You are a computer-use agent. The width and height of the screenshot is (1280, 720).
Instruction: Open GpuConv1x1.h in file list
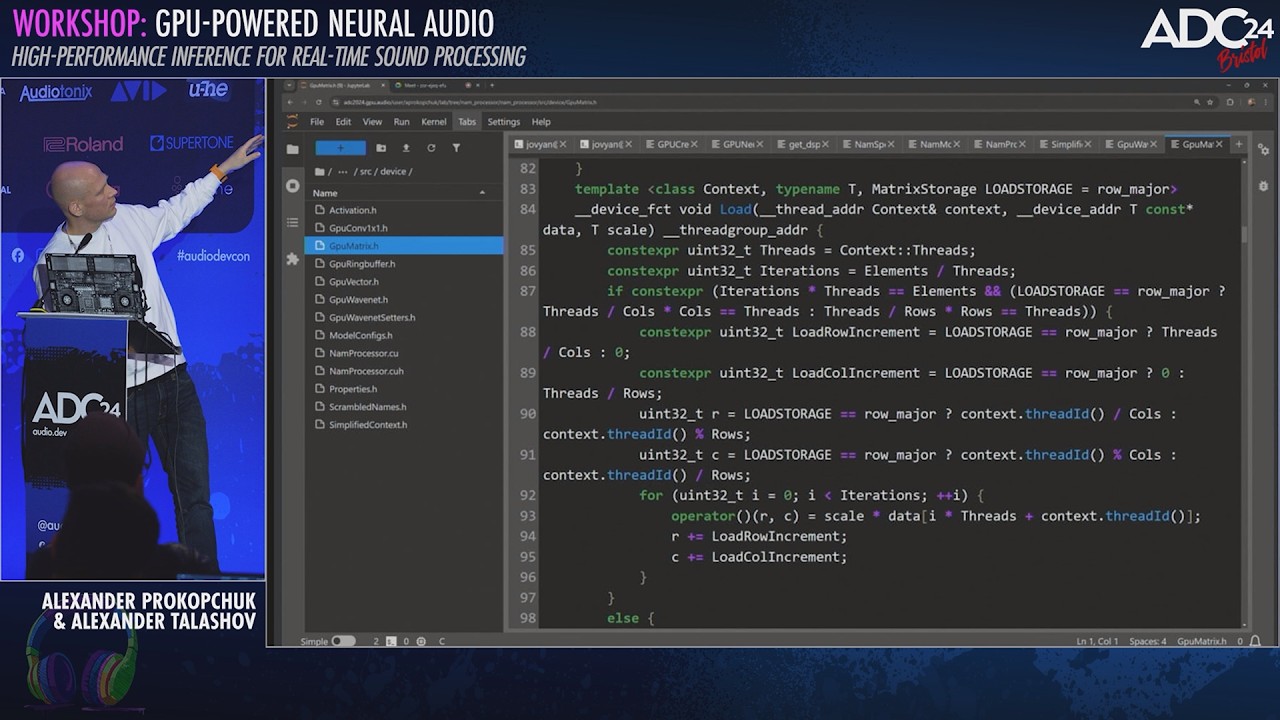point(404,228)
